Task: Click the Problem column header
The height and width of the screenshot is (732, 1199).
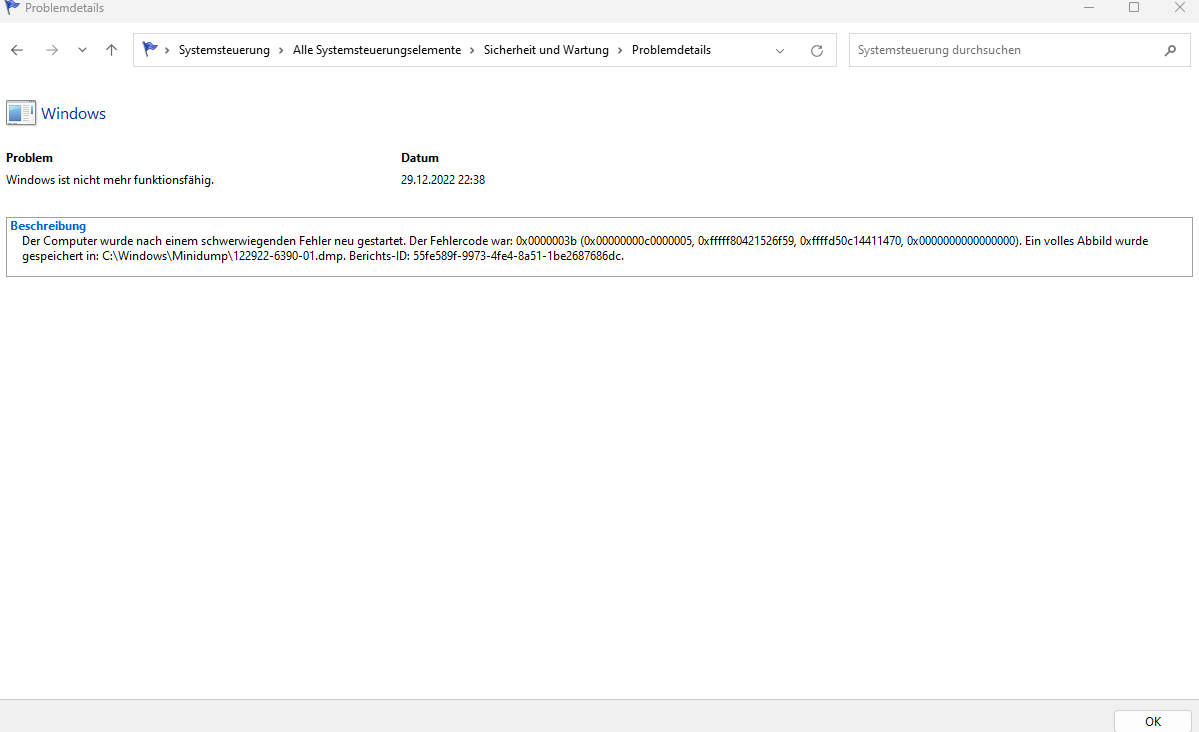Action: pos(29,158)
